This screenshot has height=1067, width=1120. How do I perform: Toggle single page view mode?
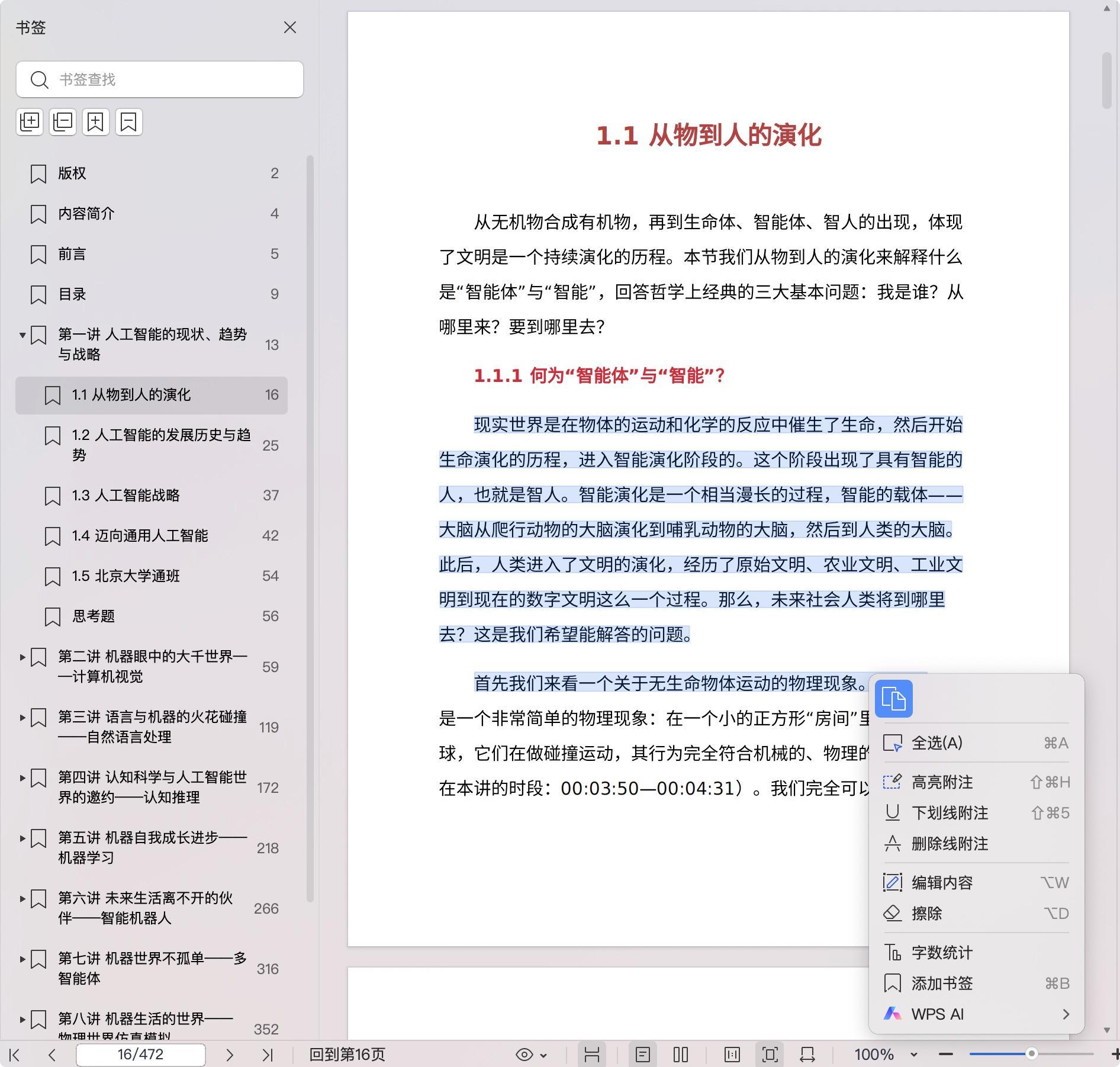643,1055
